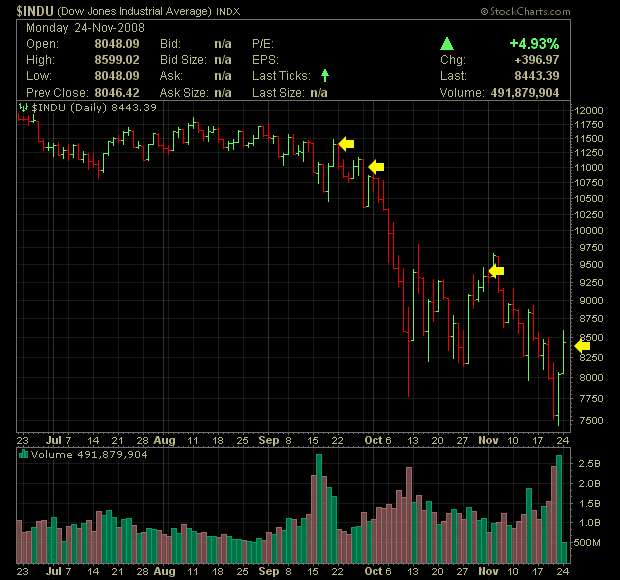Click the Aug label under the price chart
The image size is (620, 580).
tap(164, 440)
